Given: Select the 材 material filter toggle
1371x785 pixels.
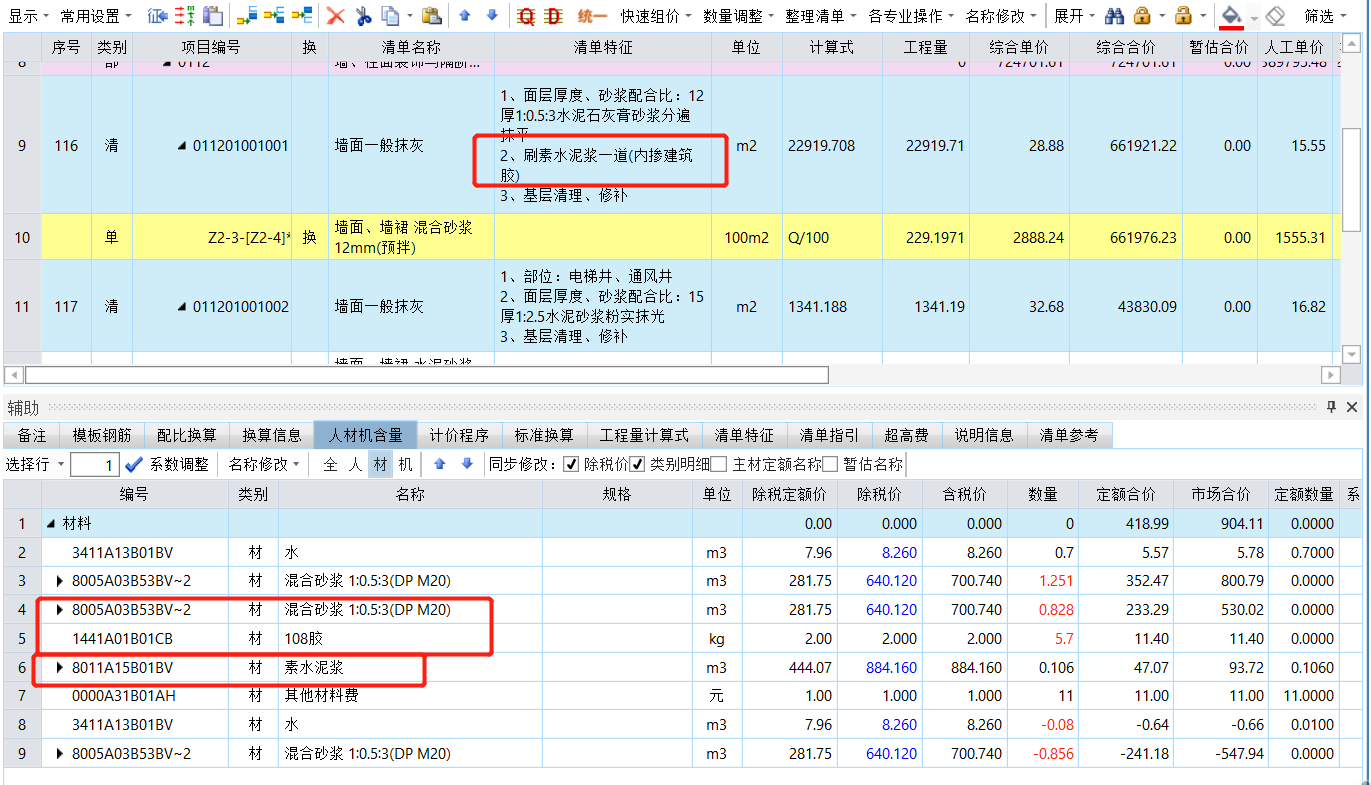Looking at the screenshot, I should pyautogui.click(x=380, y=465).
